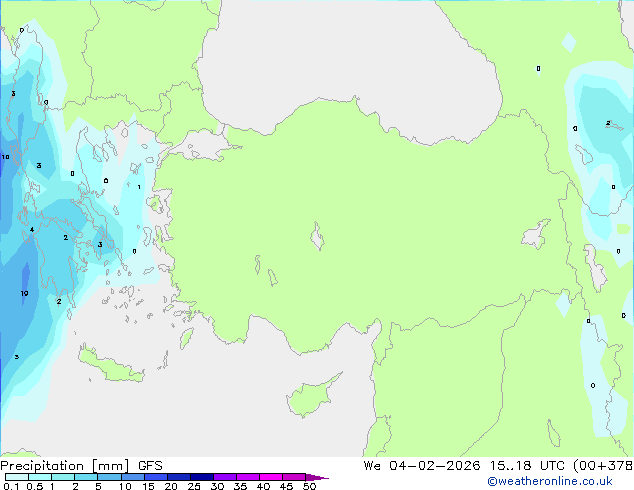Click the 20–25 mm dark blue swatch
The height and width of the screenshot is (490, 634).
click(x=178, y=477)
